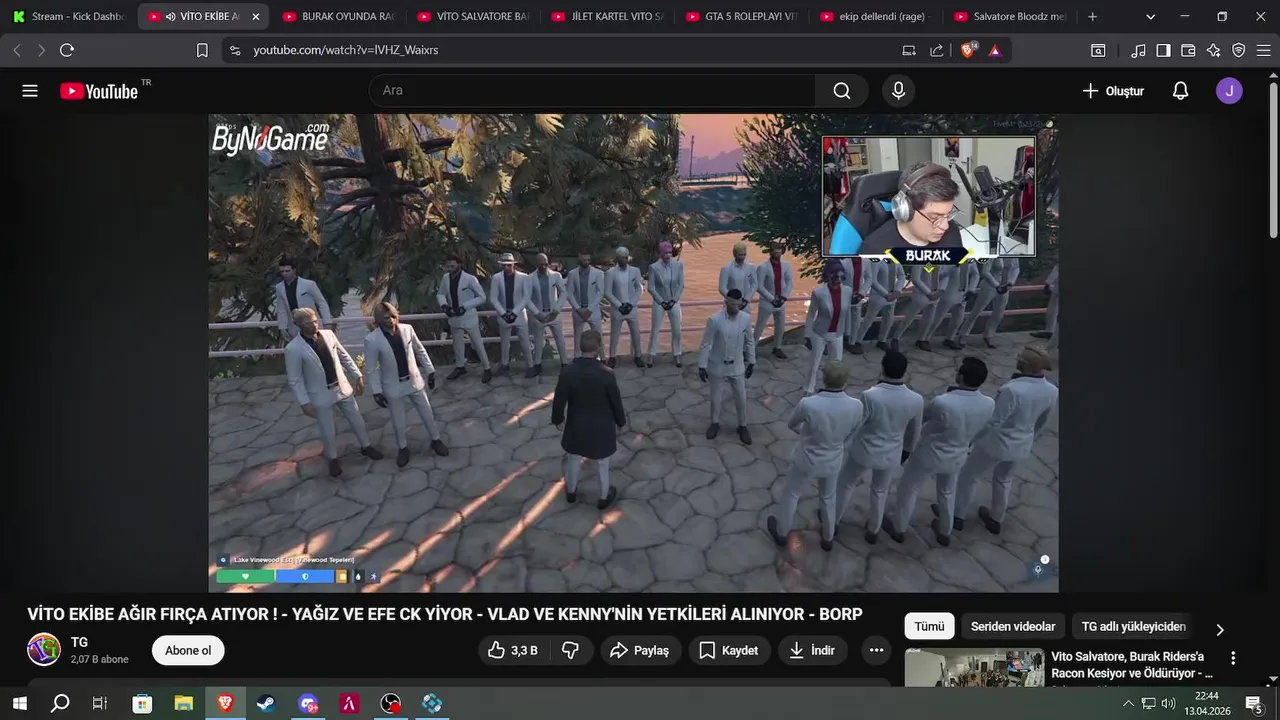1280x720 pixels.
Task: Open the page search toolbar icon
Action: [x=1098, y=50]
